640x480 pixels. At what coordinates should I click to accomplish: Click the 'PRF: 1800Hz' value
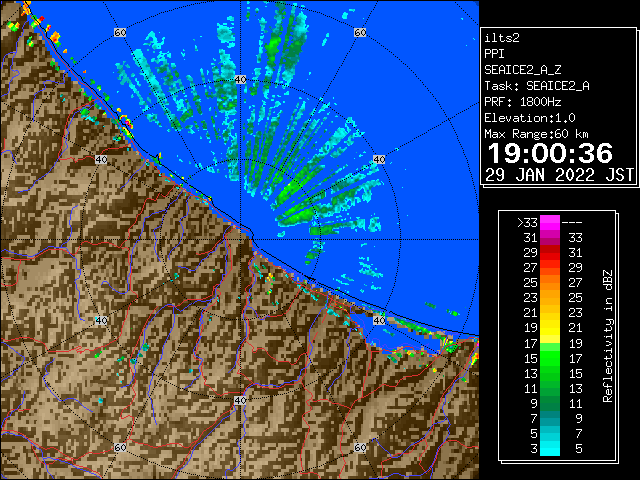[x=523, y=102]
